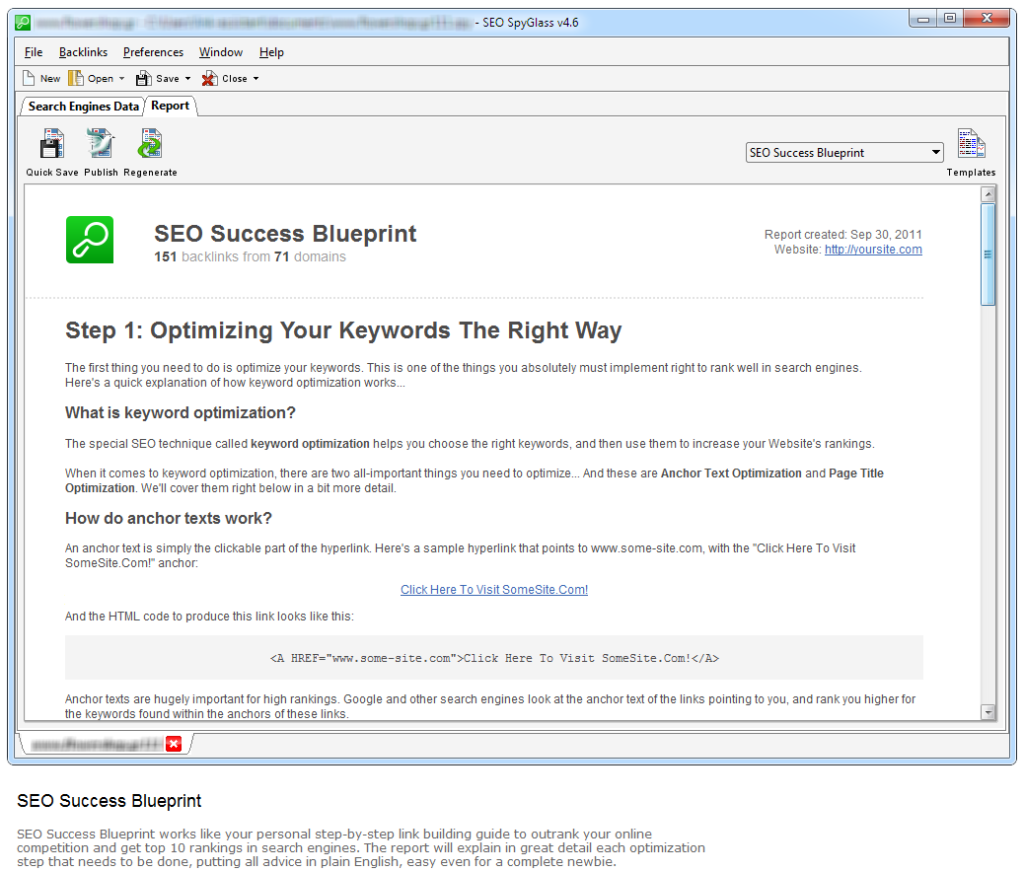The height and width of the screenshot is (872, 1024).
Task: Click the green SEO SpyGlass logo in report
Action: click(89, 240)
